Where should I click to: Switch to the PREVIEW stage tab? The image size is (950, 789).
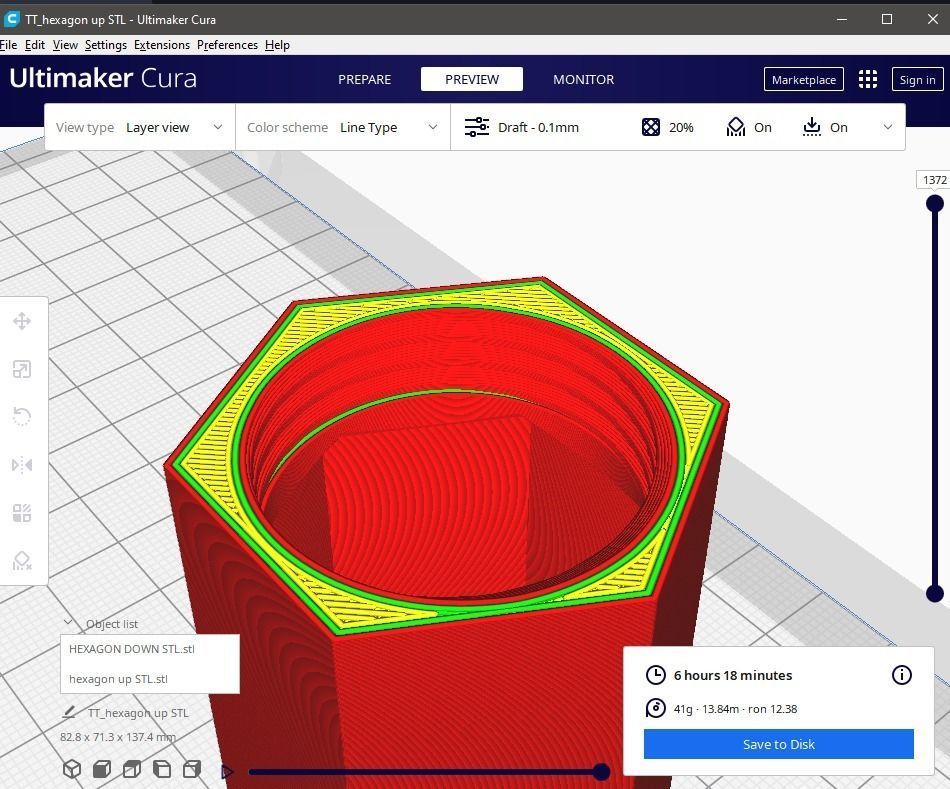pyautogui.click(x=472, y=79)
